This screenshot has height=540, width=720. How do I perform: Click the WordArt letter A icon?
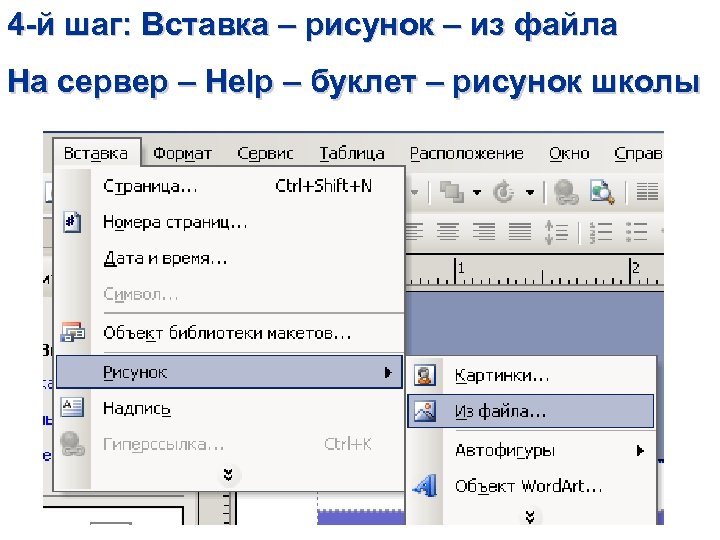click(x=425, y=485)
